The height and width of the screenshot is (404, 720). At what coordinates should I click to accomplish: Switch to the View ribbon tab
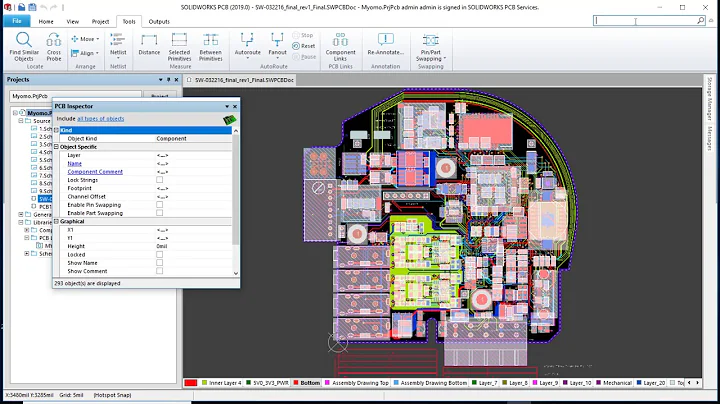click(73, 22)
